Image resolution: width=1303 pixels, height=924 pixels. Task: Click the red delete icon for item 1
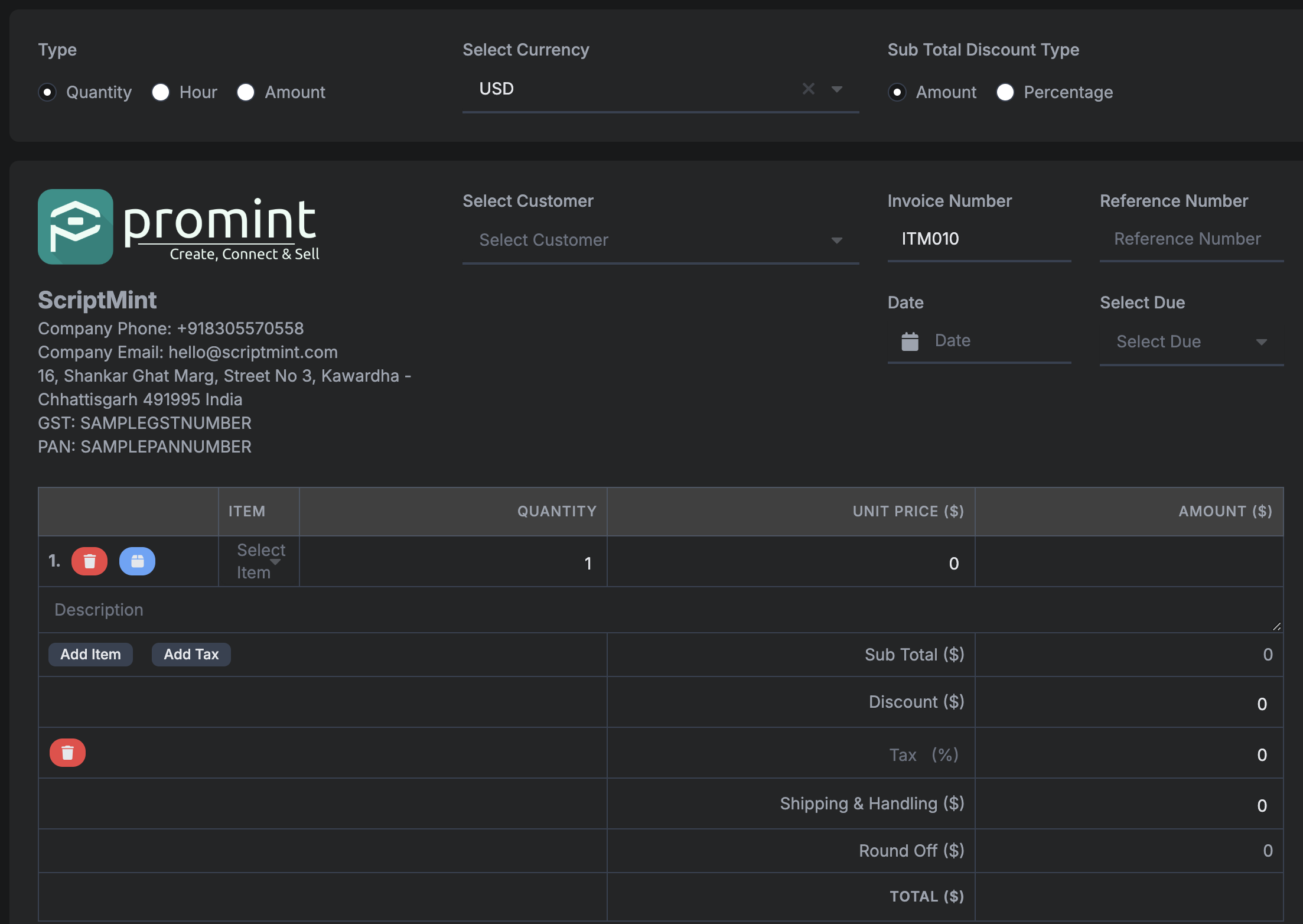click(x=90, y=560)
